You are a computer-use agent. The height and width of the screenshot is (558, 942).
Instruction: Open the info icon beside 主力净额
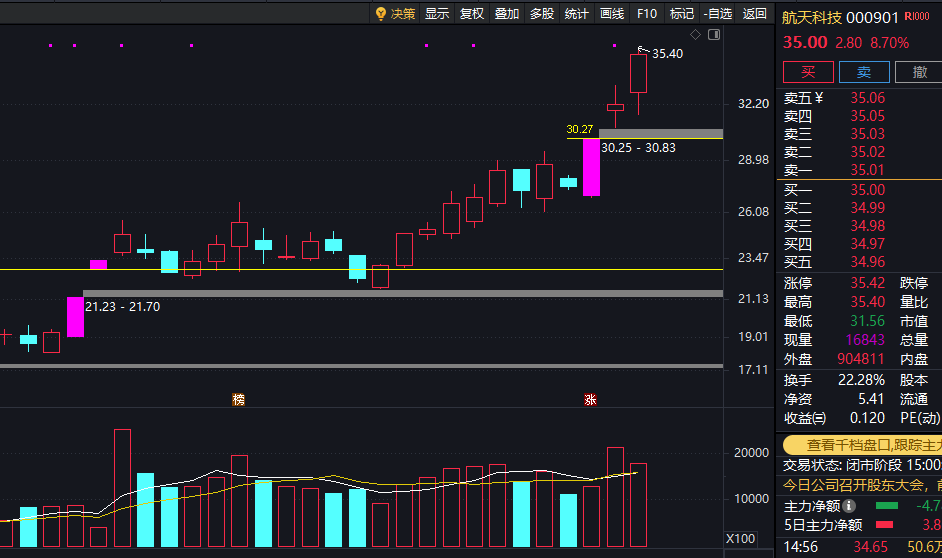pos(849,506)
